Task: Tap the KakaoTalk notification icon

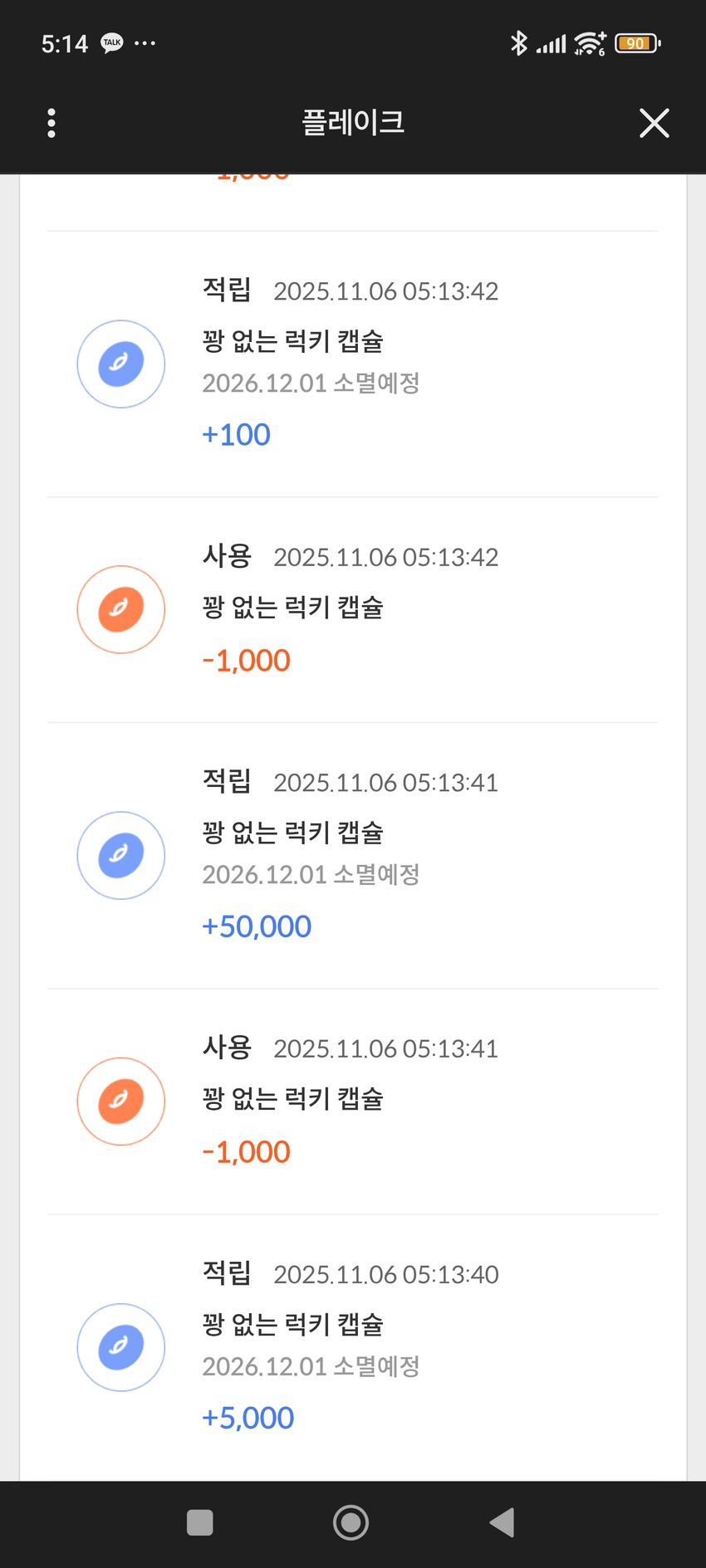Action: point(111,43)
